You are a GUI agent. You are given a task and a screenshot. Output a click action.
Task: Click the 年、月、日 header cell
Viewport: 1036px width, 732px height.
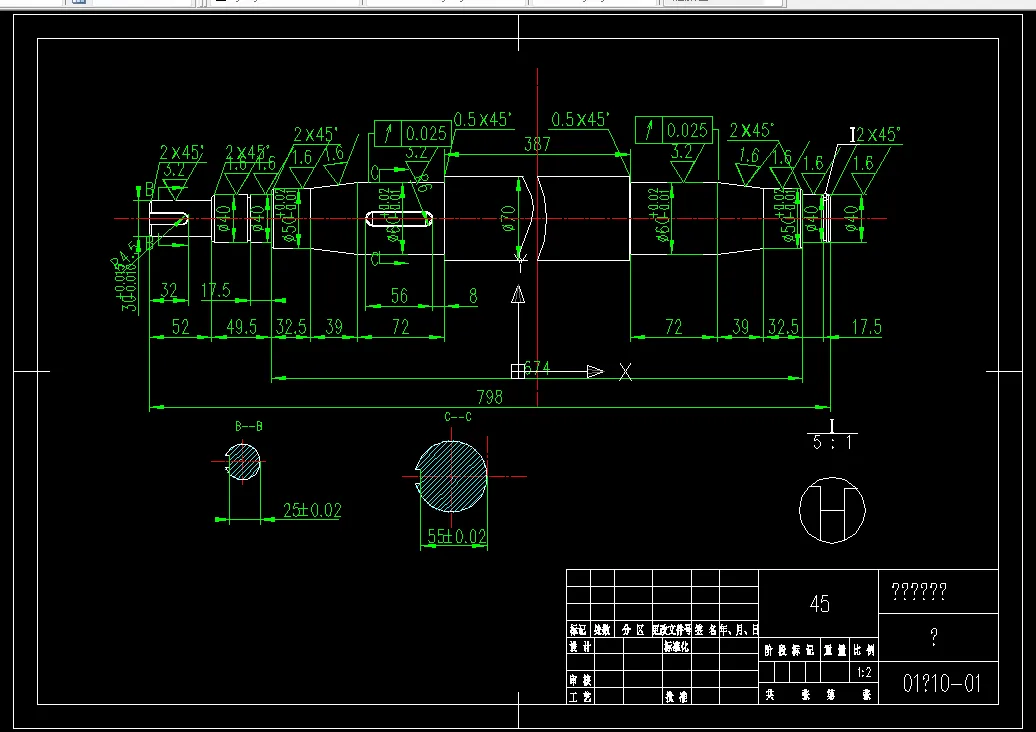(x=739, y=630)
